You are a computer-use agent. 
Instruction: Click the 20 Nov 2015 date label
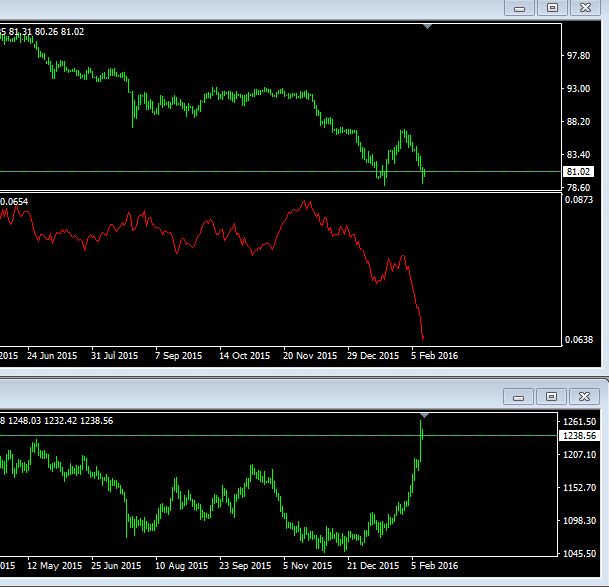point(310,356)
